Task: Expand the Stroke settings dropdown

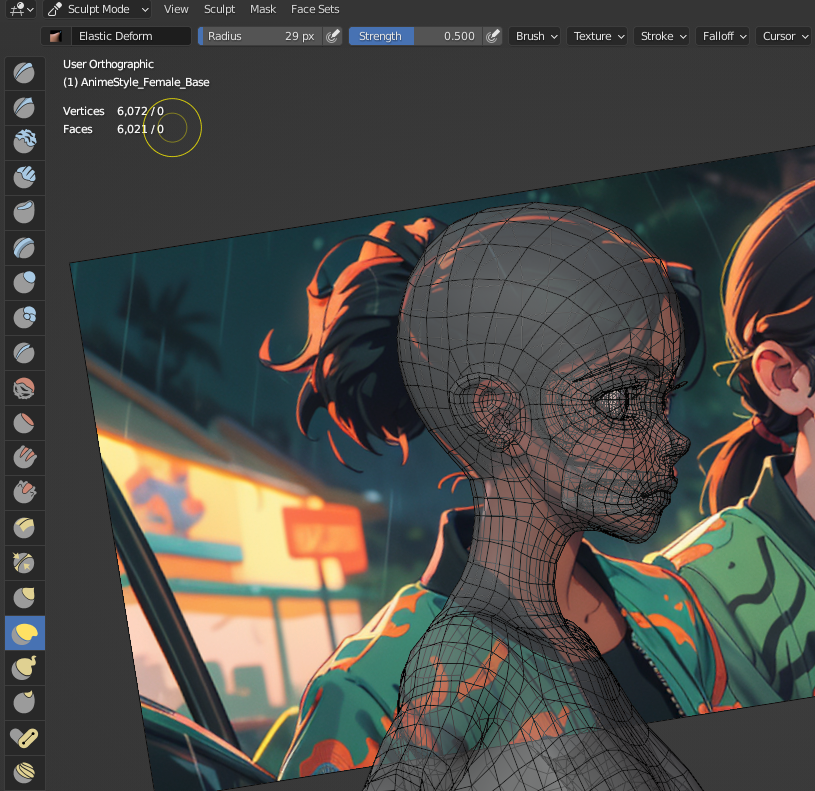Action: [662, 36]
